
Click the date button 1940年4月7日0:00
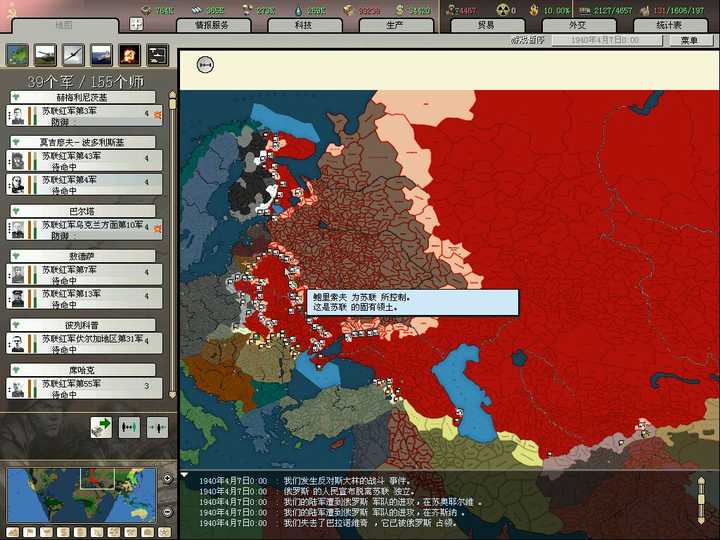tap(607, 40)
